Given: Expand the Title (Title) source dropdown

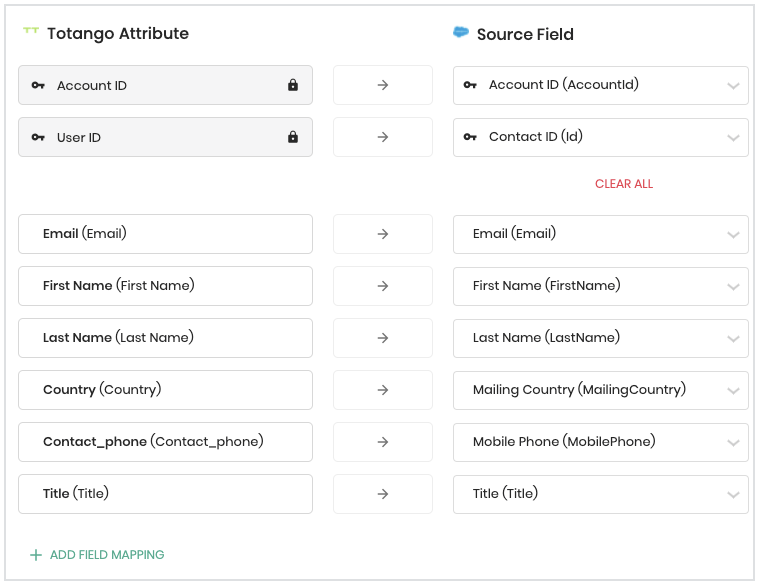Looking at the screenshot, I should [601, 494].
